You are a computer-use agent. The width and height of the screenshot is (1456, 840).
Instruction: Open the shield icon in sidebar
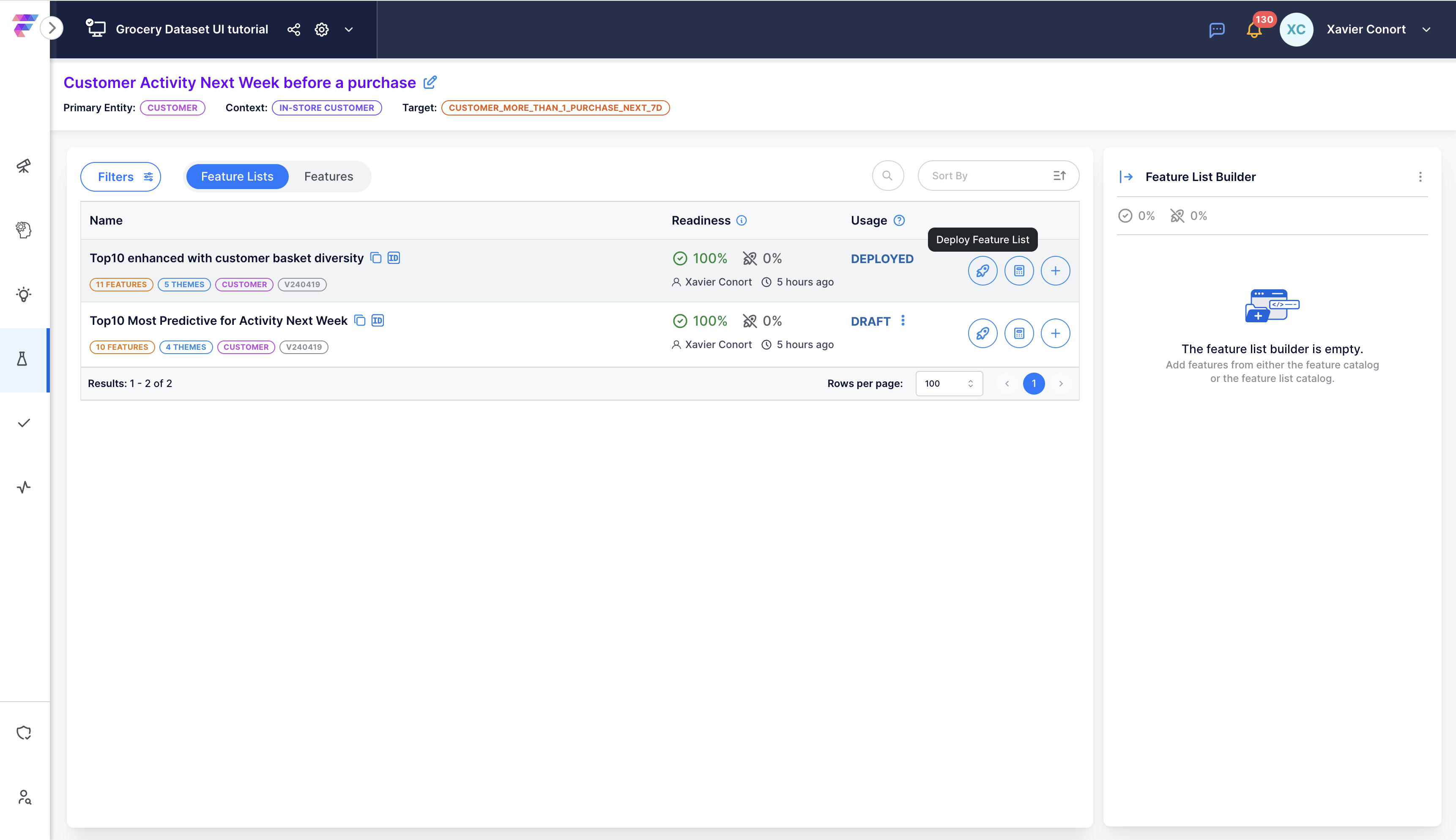tap(24, 733)
